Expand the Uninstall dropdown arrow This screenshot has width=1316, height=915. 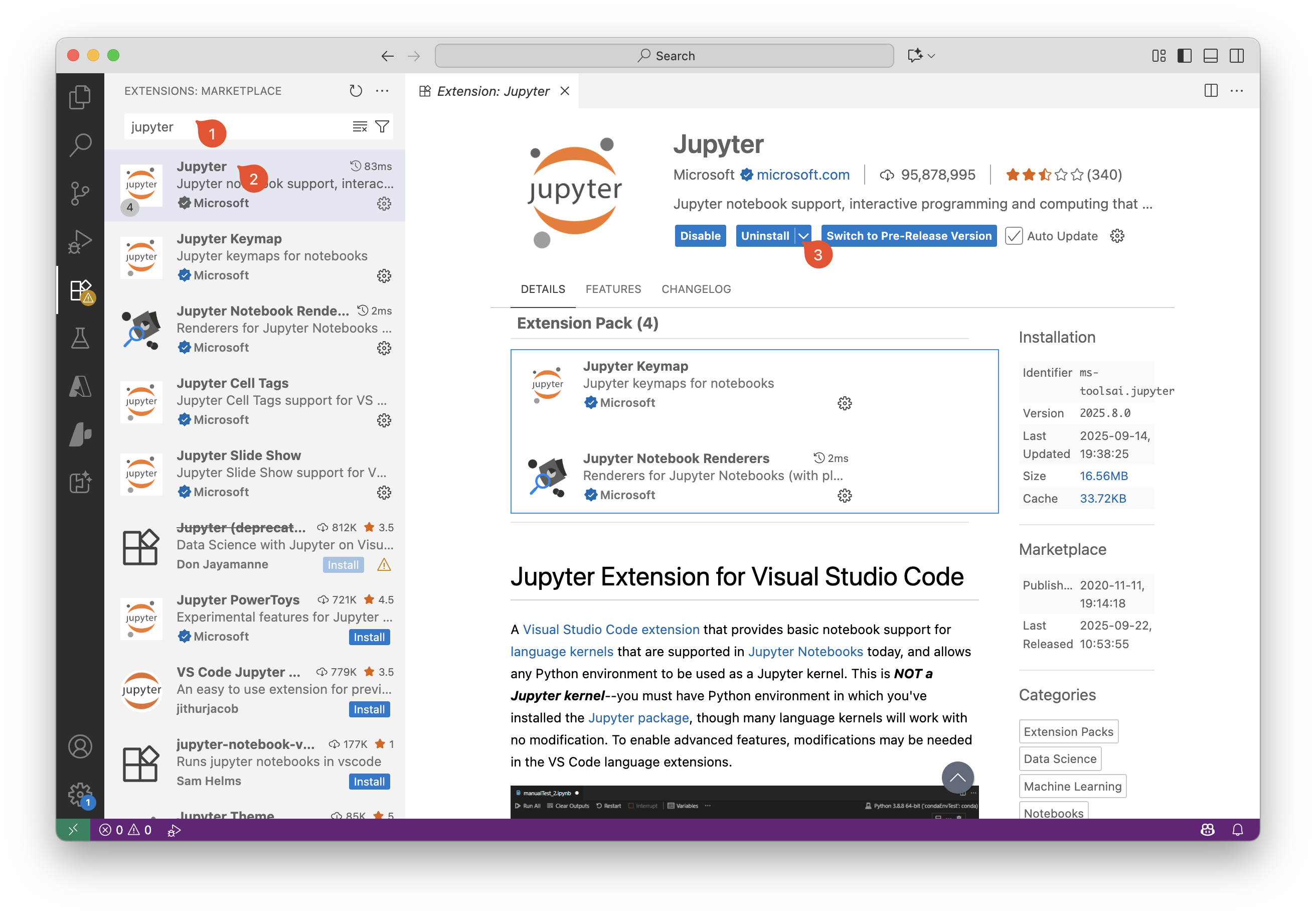pos(803,236)
